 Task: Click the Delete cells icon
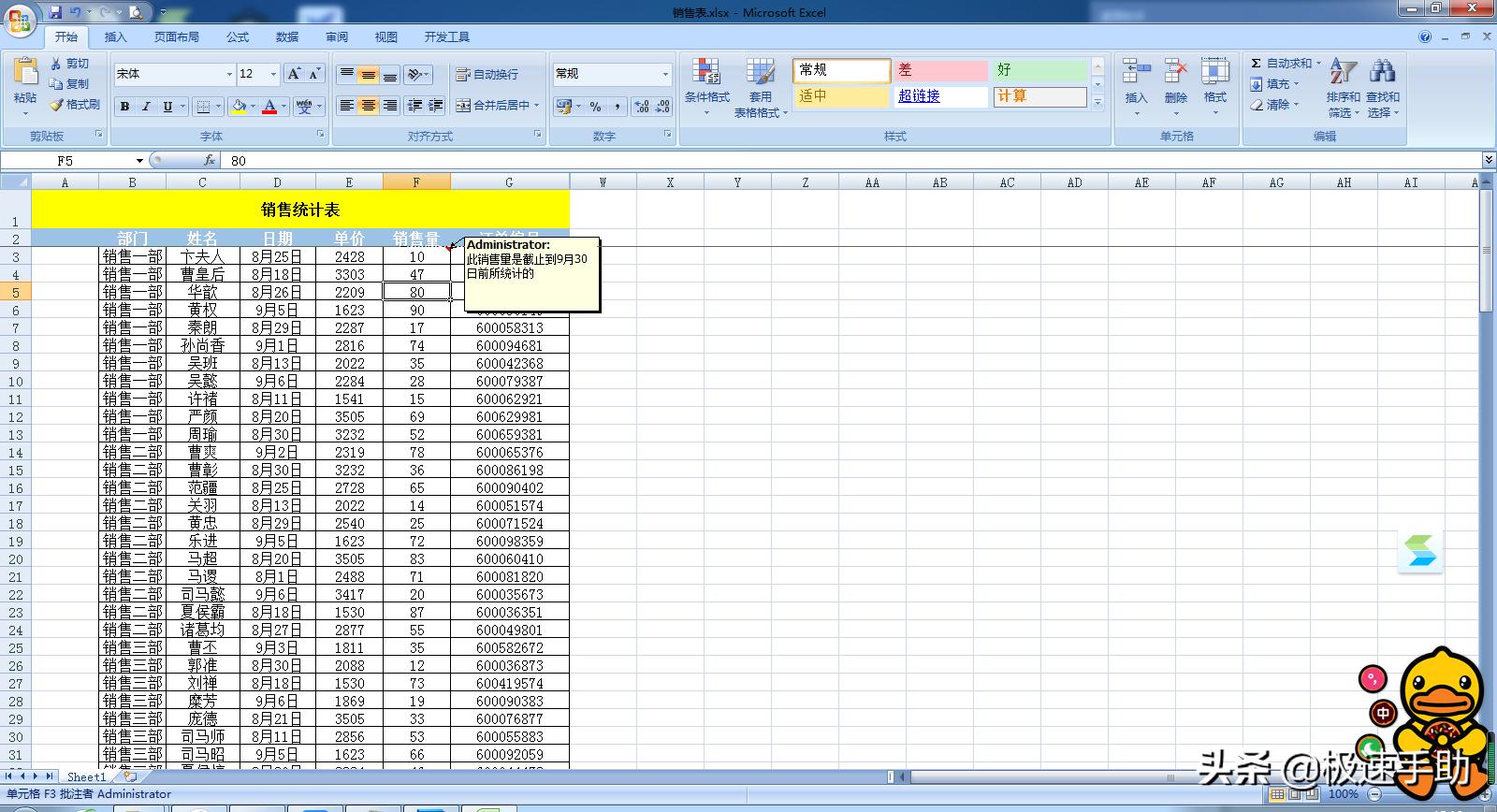1176,72
